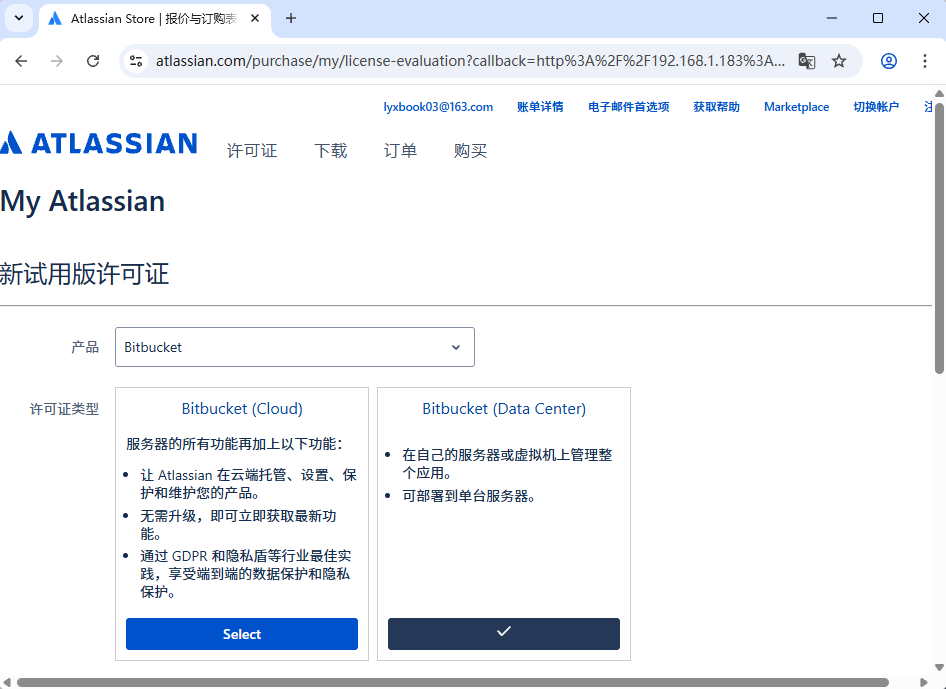Bookmark this page with the star icon
Screen dimensions: 946x689
click(839, 61)
